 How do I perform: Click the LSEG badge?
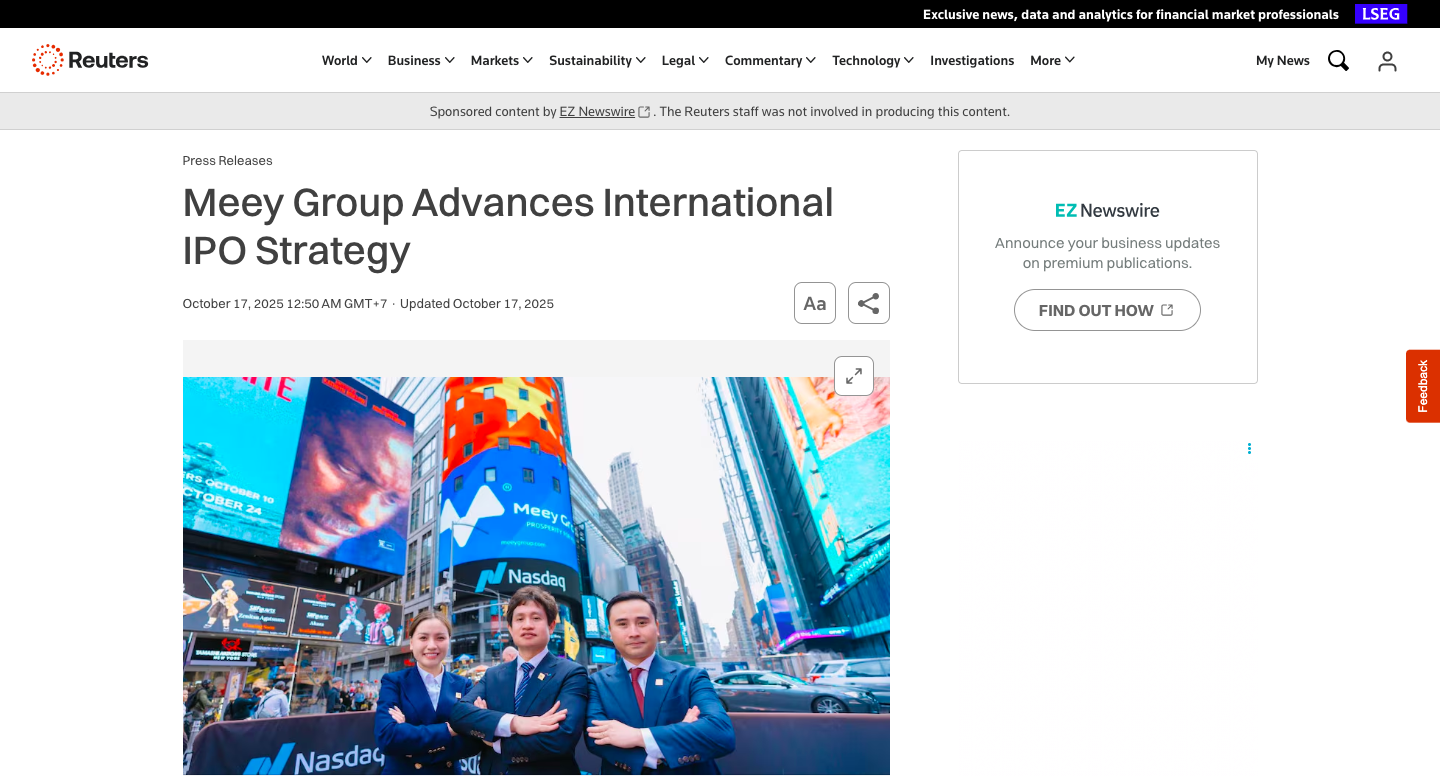[x=1381, y=14]
